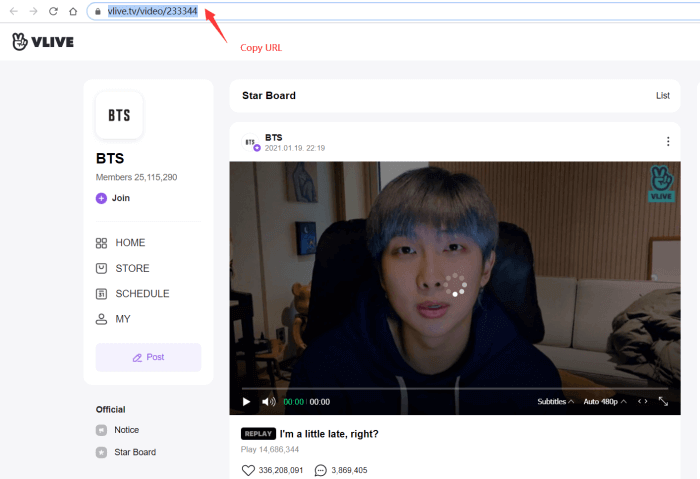This screenshot has width=700, height=479.
Task: Click the List link in Star Board header
Action: point(662,96)
